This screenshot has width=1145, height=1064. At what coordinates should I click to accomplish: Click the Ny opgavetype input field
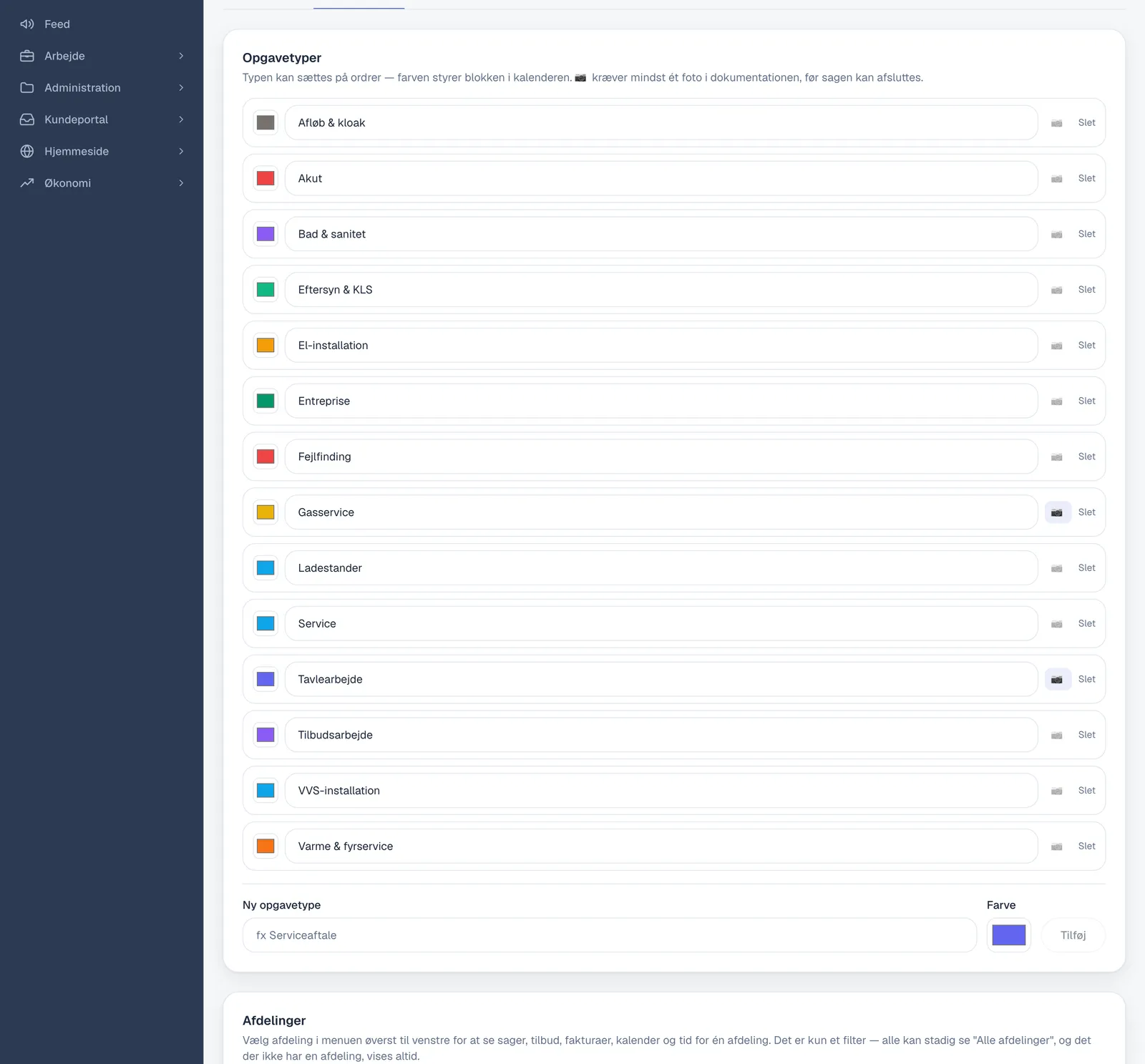[610, 935]
